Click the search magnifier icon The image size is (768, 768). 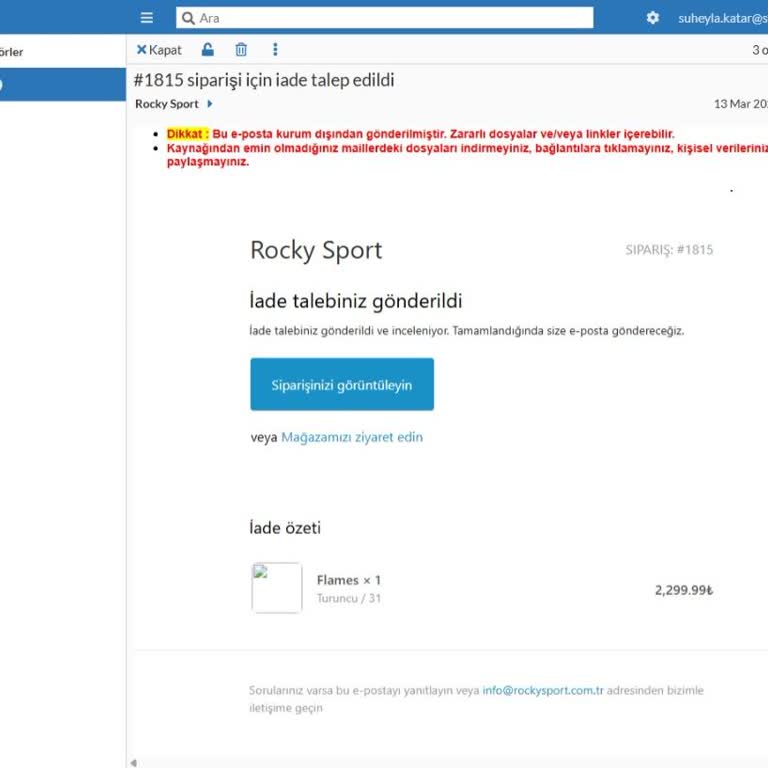188,18
